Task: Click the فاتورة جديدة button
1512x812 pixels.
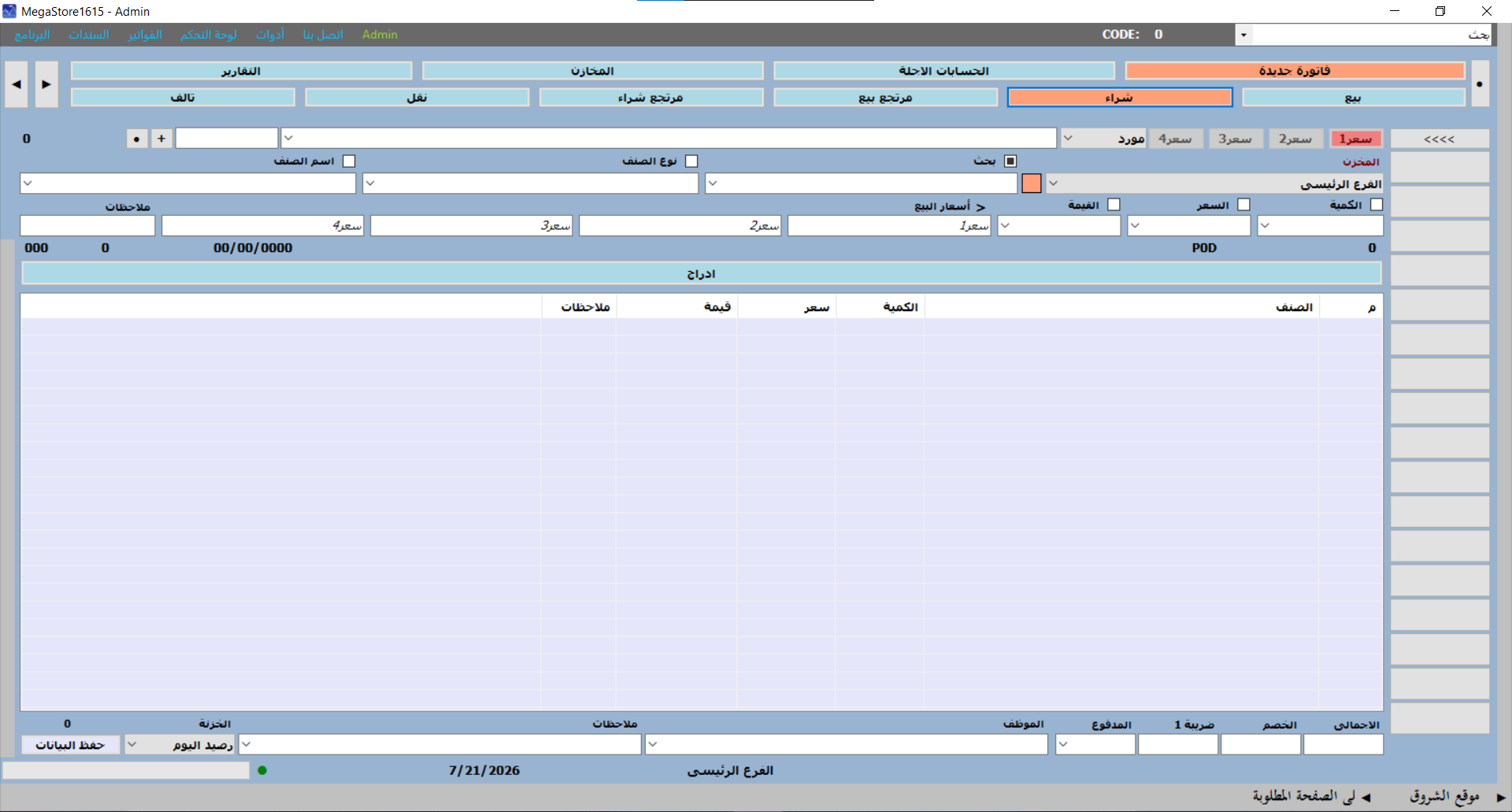Action: (1295, 71)
